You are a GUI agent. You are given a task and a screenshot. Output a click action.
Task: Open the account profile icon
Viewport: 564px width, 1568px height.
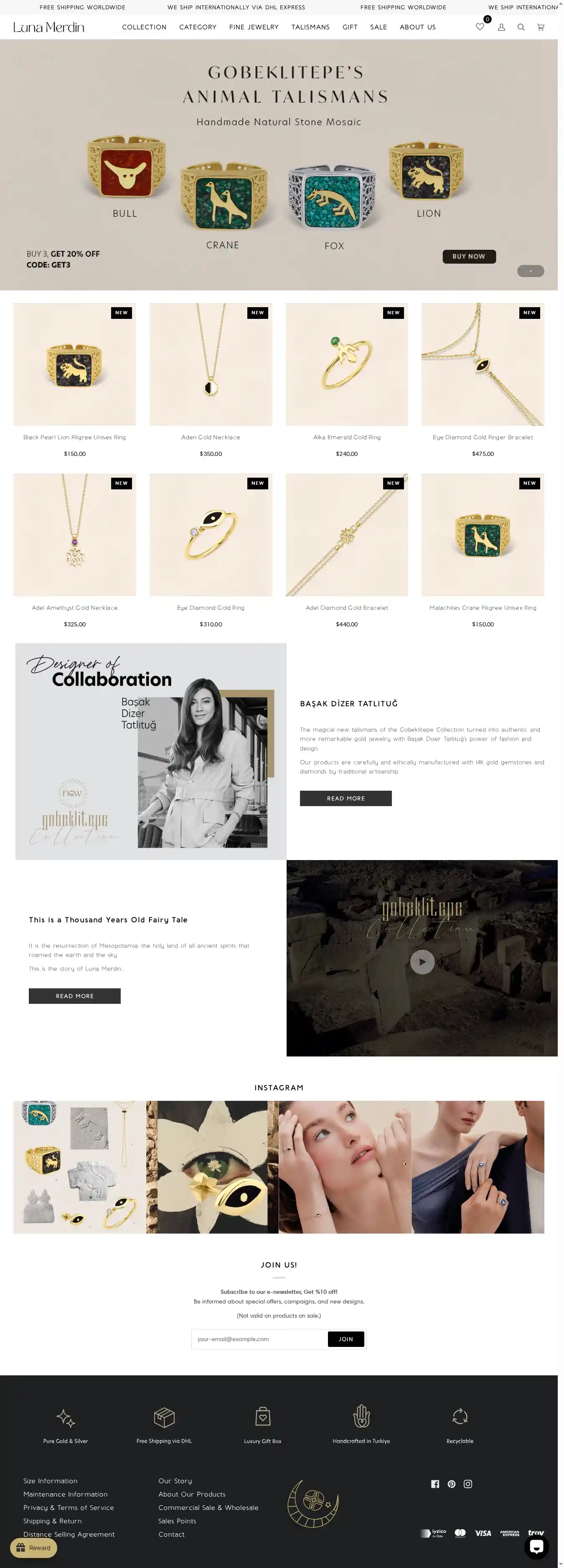point(501,27)
